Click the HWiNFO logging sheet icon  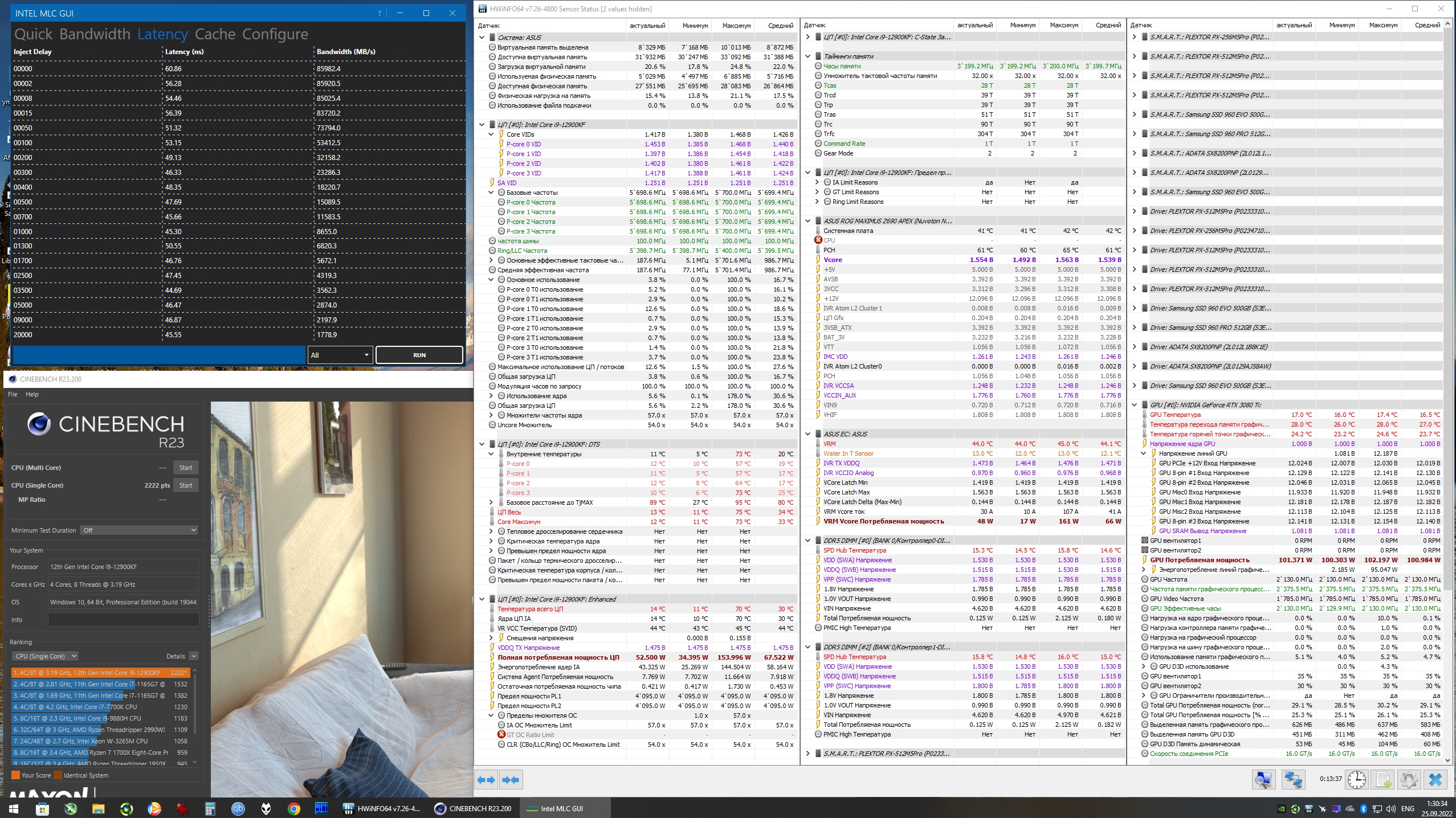(x=1382, y=780)
